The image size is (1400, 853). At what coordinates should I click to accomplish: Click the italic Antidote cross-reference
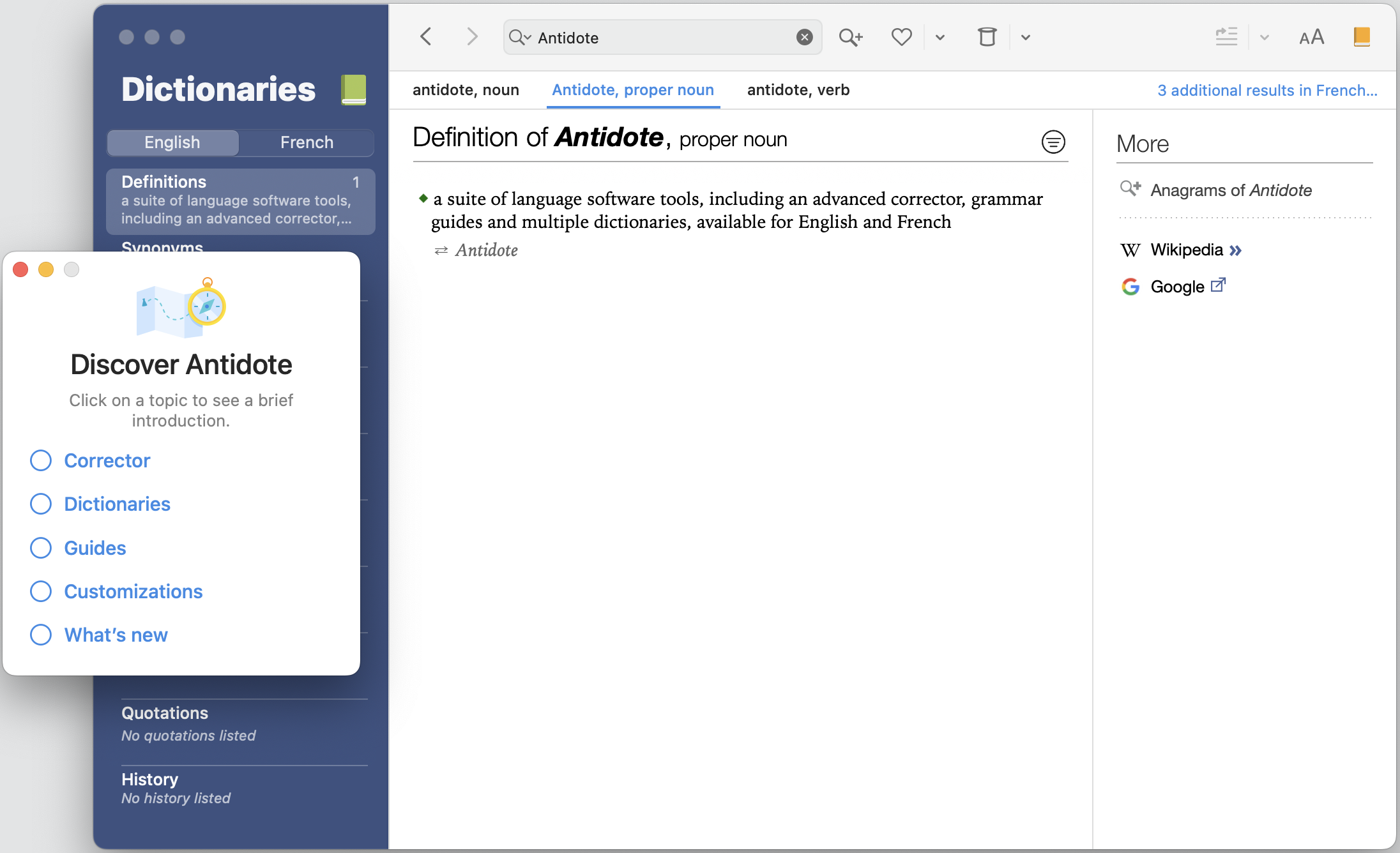click(486, 250)
